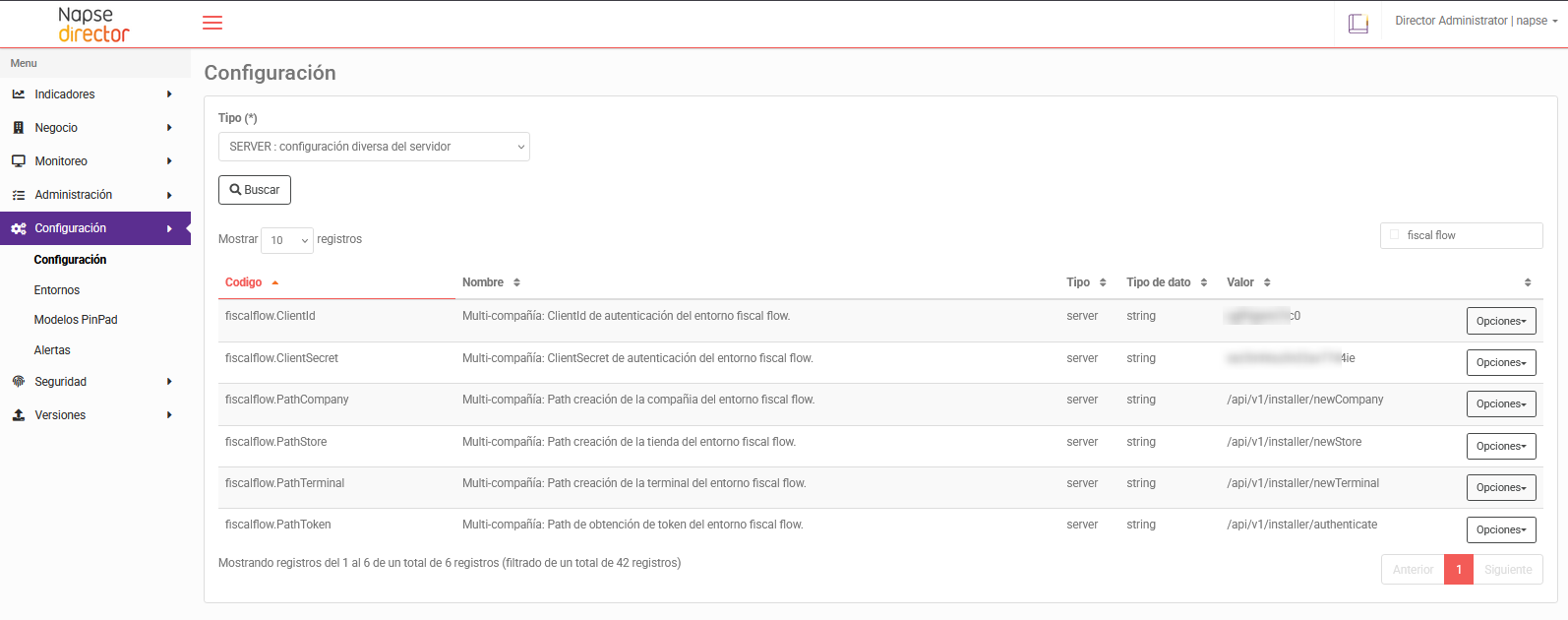Open the Tipo SERVER configuration dropdown
1568x620 pixels.
point(374,147)
